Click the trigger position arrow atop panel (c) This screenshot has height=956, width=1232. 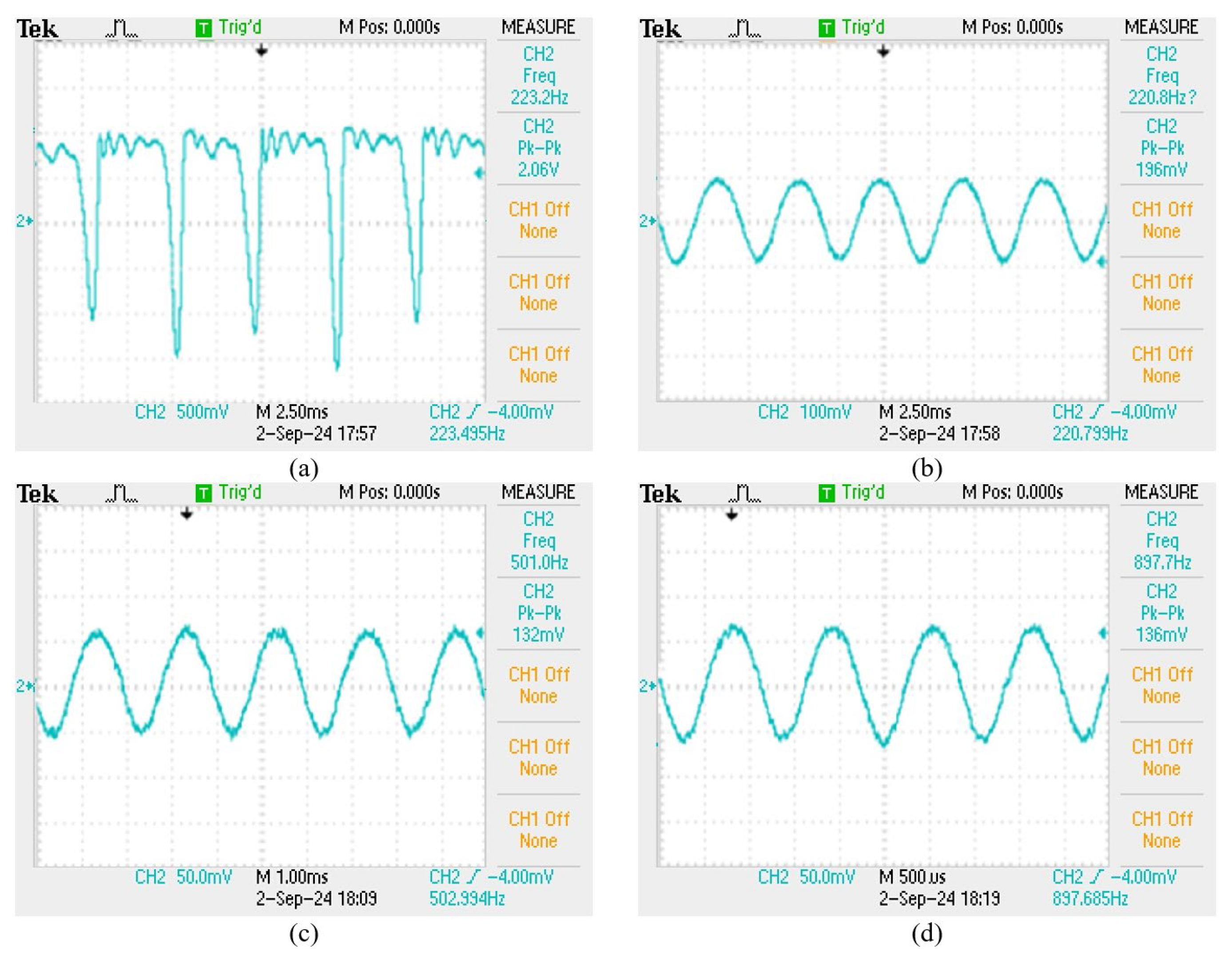(x=187, y=514)
